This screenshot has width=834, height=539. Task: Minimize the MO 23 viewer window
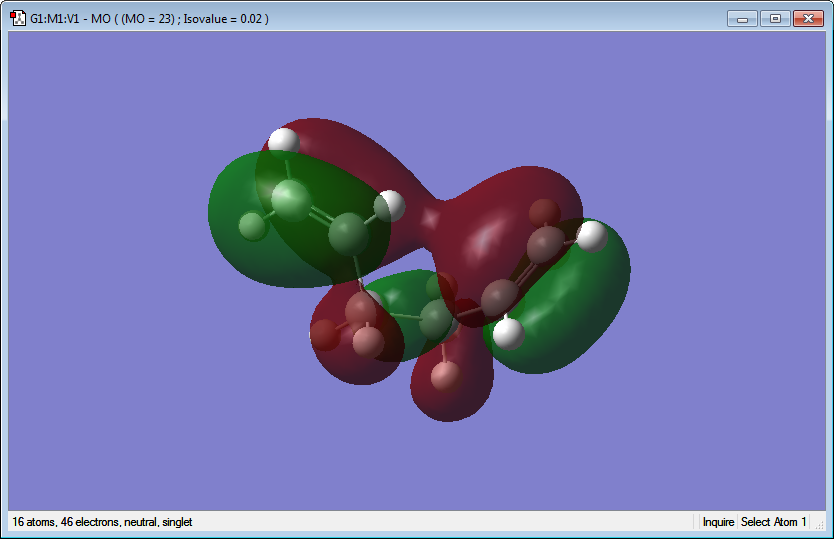[x=743, y=19]
